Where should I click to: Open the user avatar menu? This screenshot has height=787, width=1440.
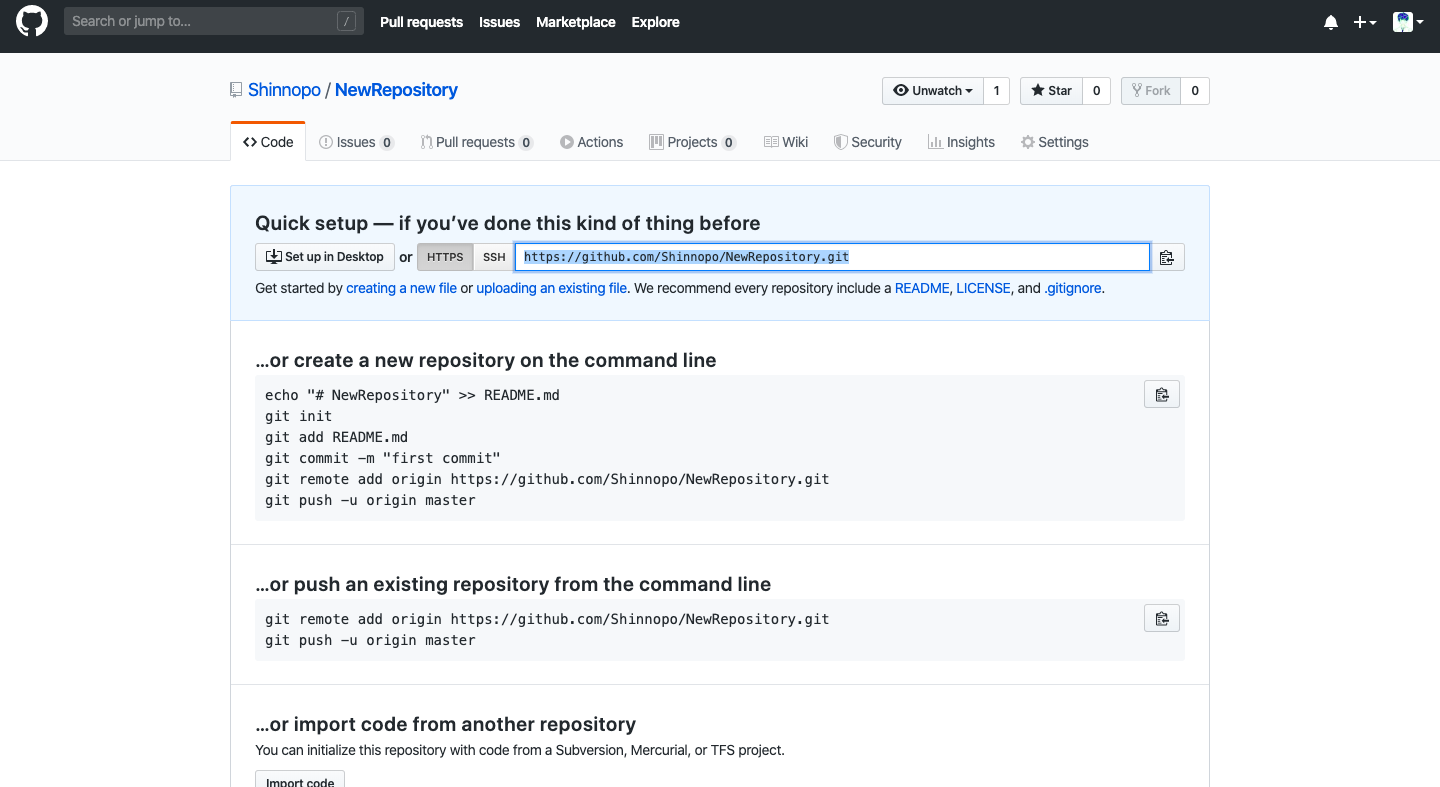1407,22
